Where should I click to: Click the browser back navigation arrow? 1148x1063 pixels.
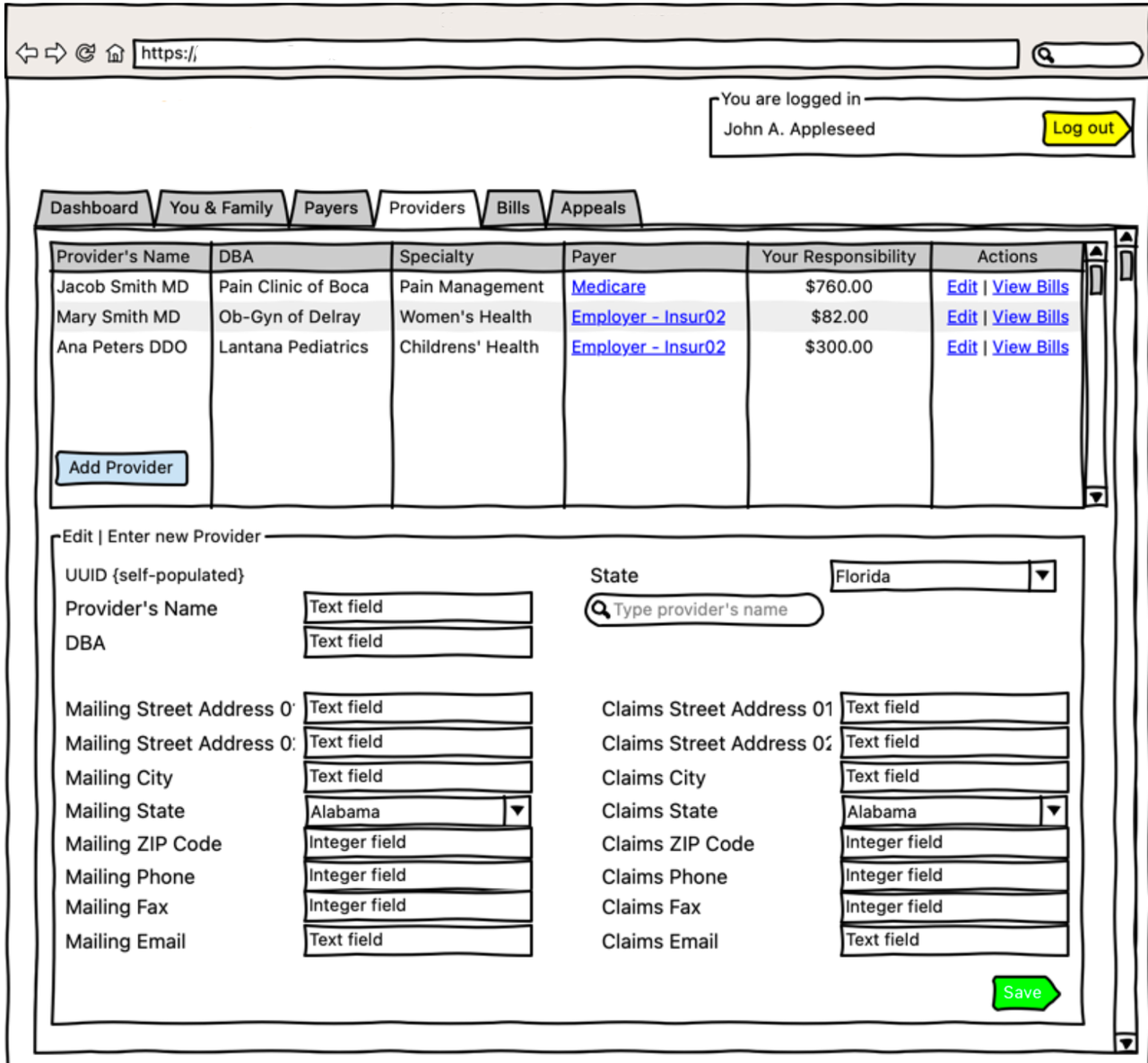pos(26,54)
